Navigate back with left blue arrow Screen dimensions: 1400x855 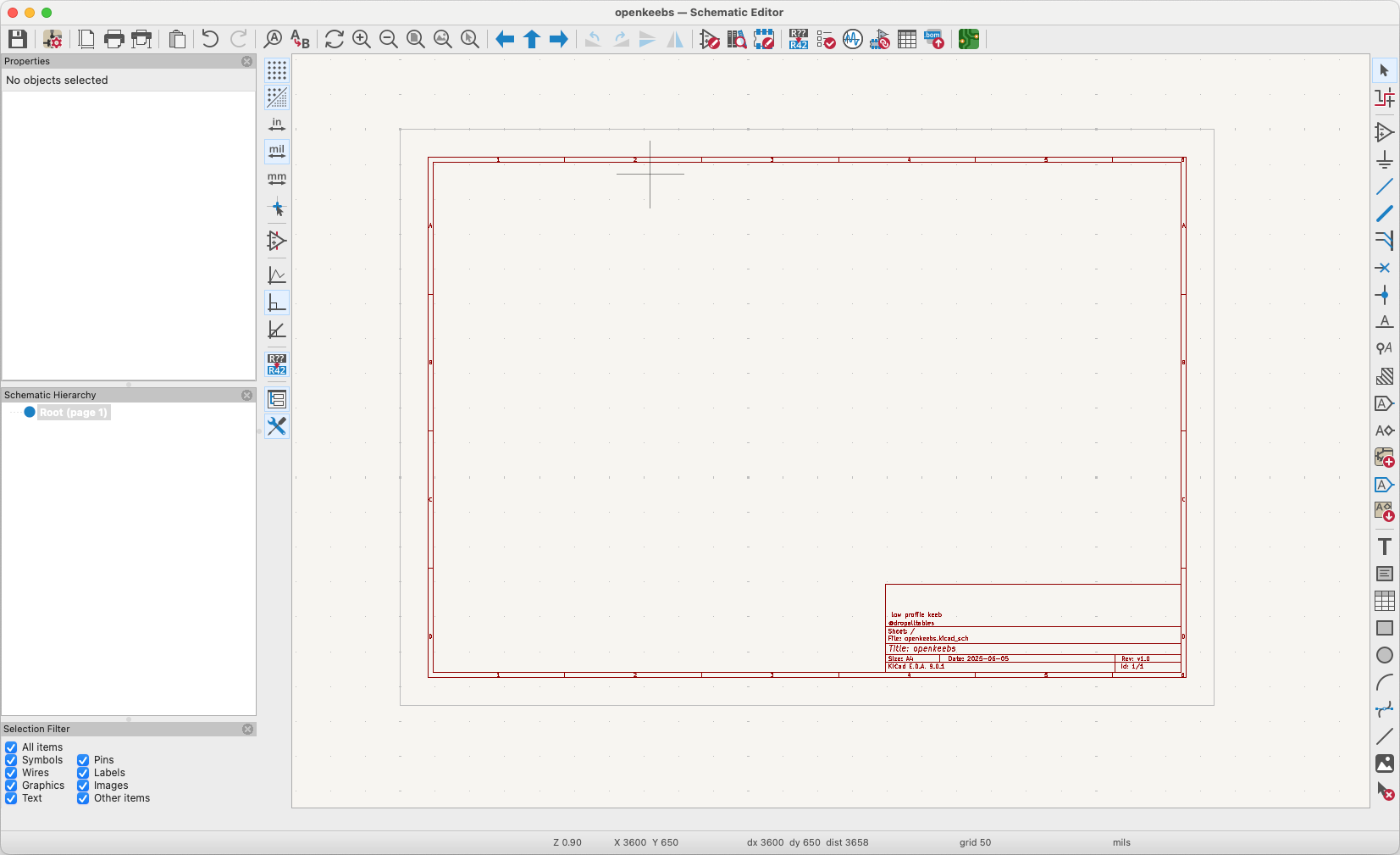pos(505,39)
